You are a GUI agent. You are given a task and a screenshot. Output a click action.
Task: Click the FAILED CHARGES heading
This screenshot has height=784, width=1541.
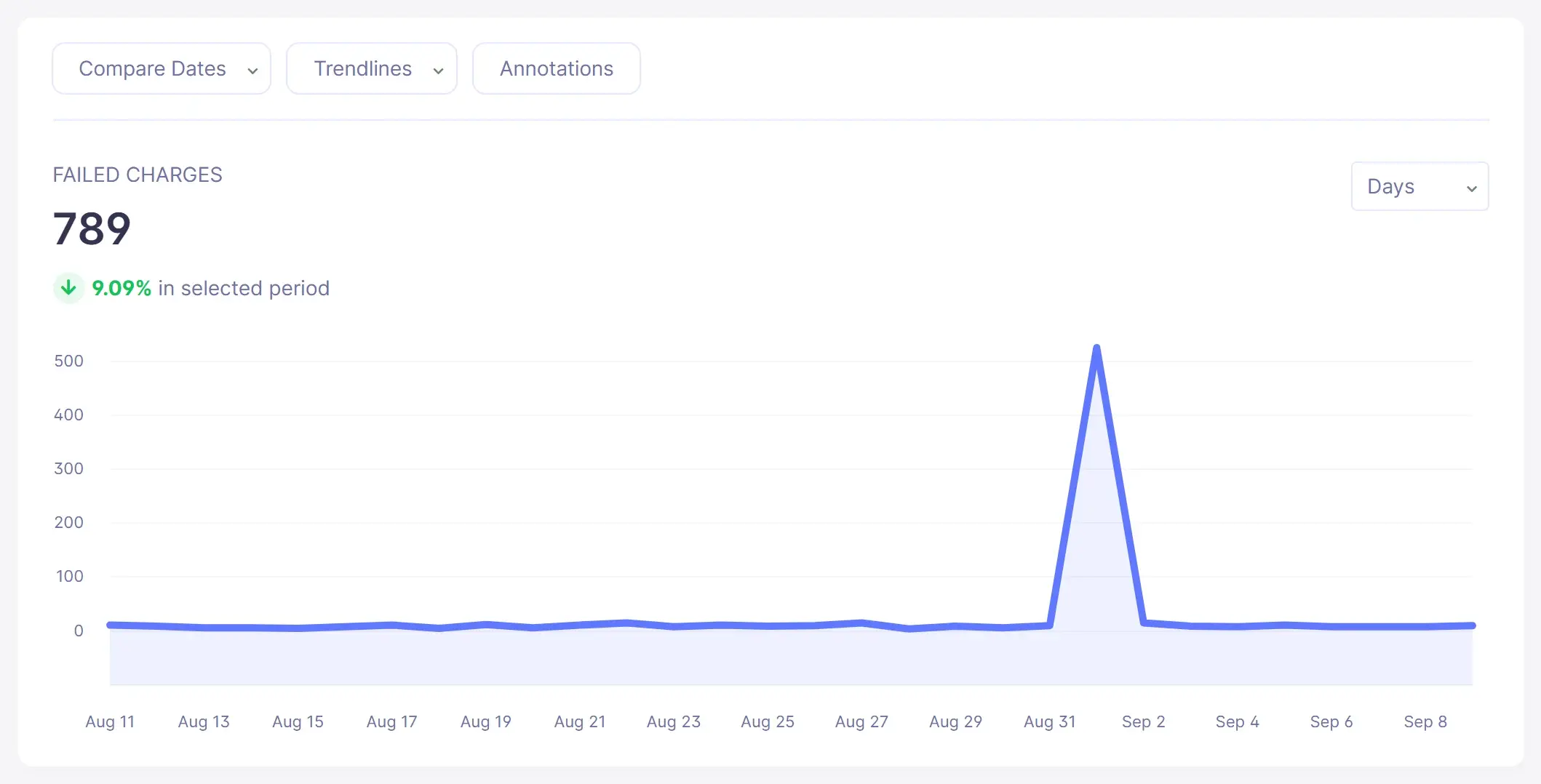pyautogui.click(x=138, y=175)
